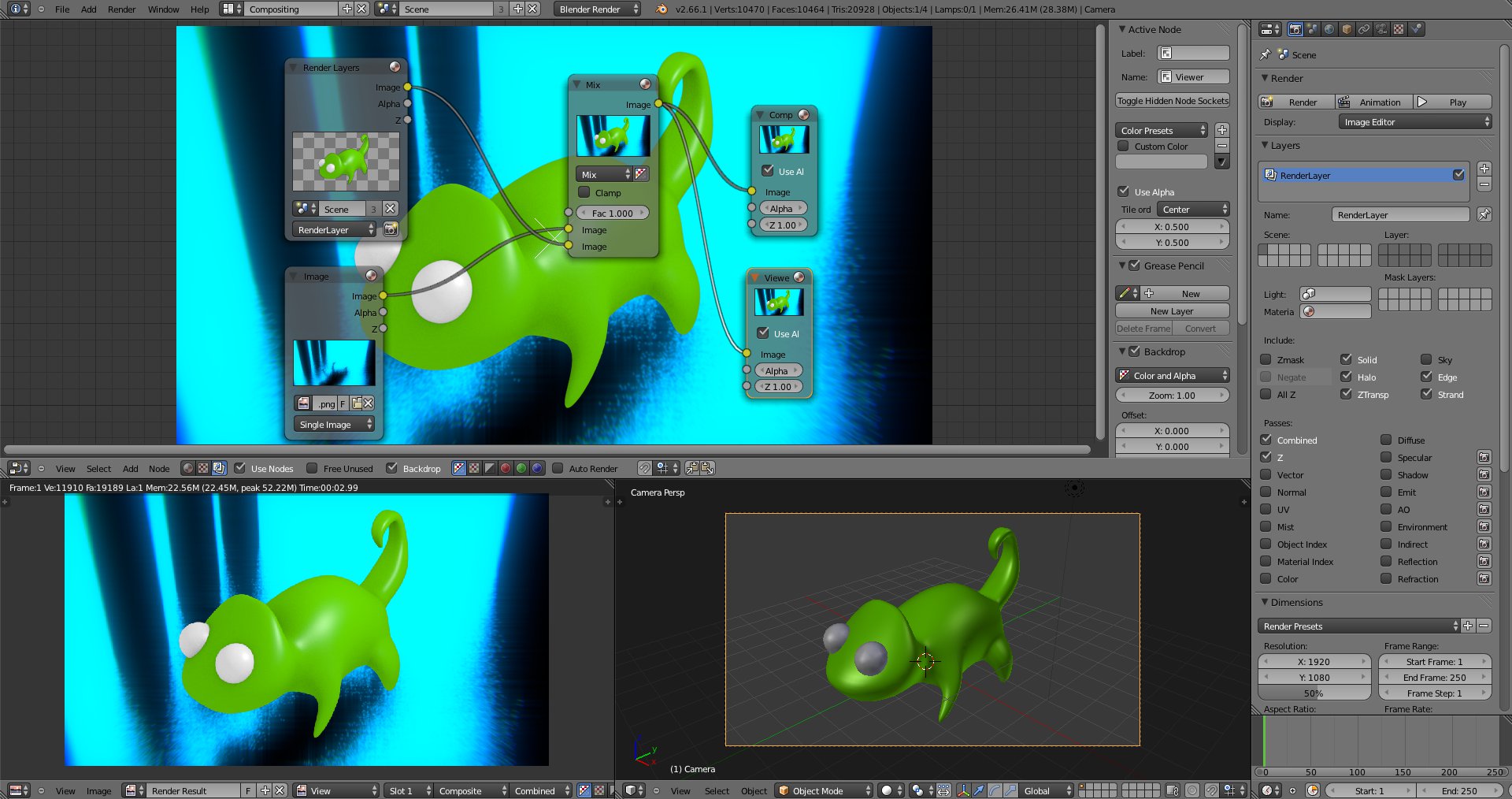This screenshot has width=1512, height=799.
Task: Toggle preview sphere on Mix node
Action: click(x=645, y=84)
